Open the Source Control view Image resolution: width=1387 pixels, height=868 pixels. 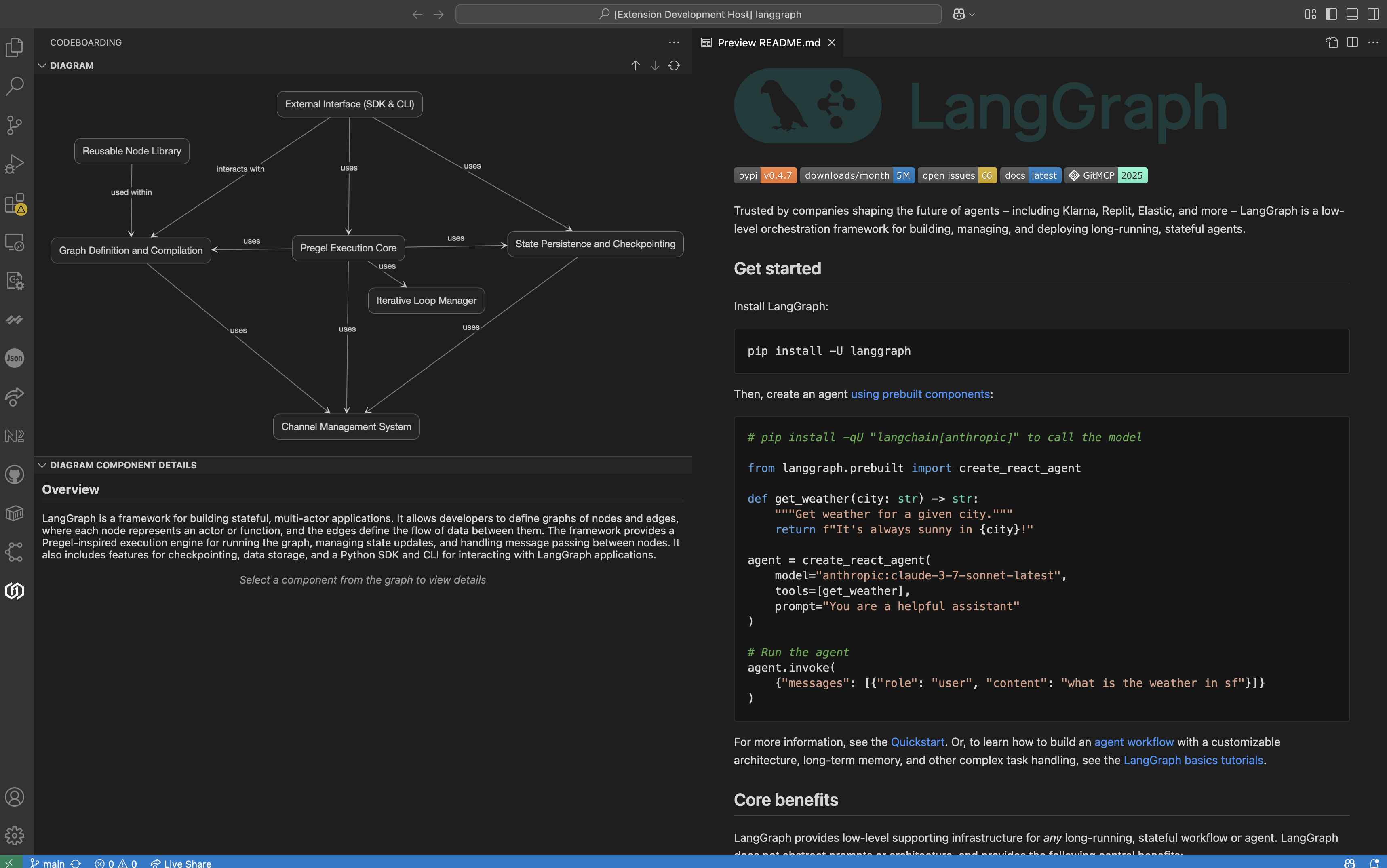coord(15,125)
